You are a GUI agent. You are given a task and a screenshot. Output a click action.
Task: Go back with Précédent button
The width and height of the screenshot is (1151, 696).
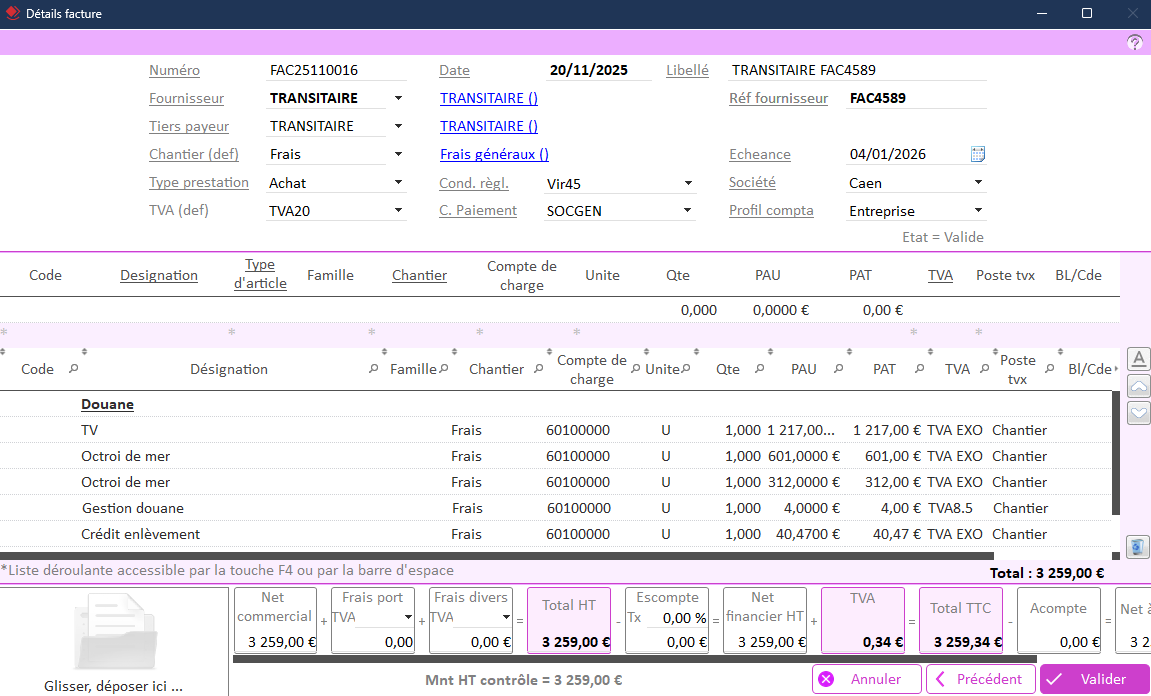(x=980, y=679)
